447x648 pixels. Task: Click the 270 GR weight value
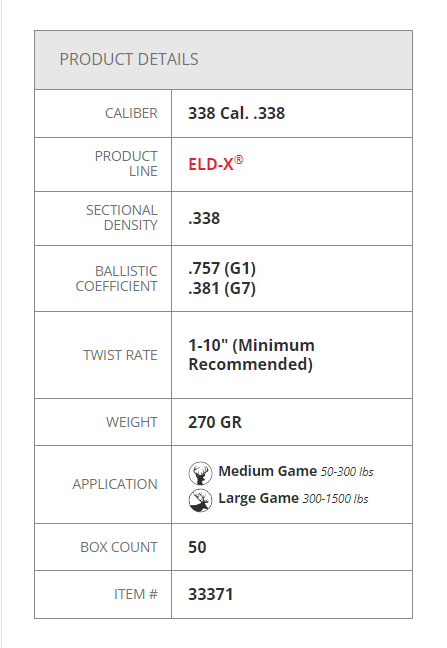(x=215, y=422)
